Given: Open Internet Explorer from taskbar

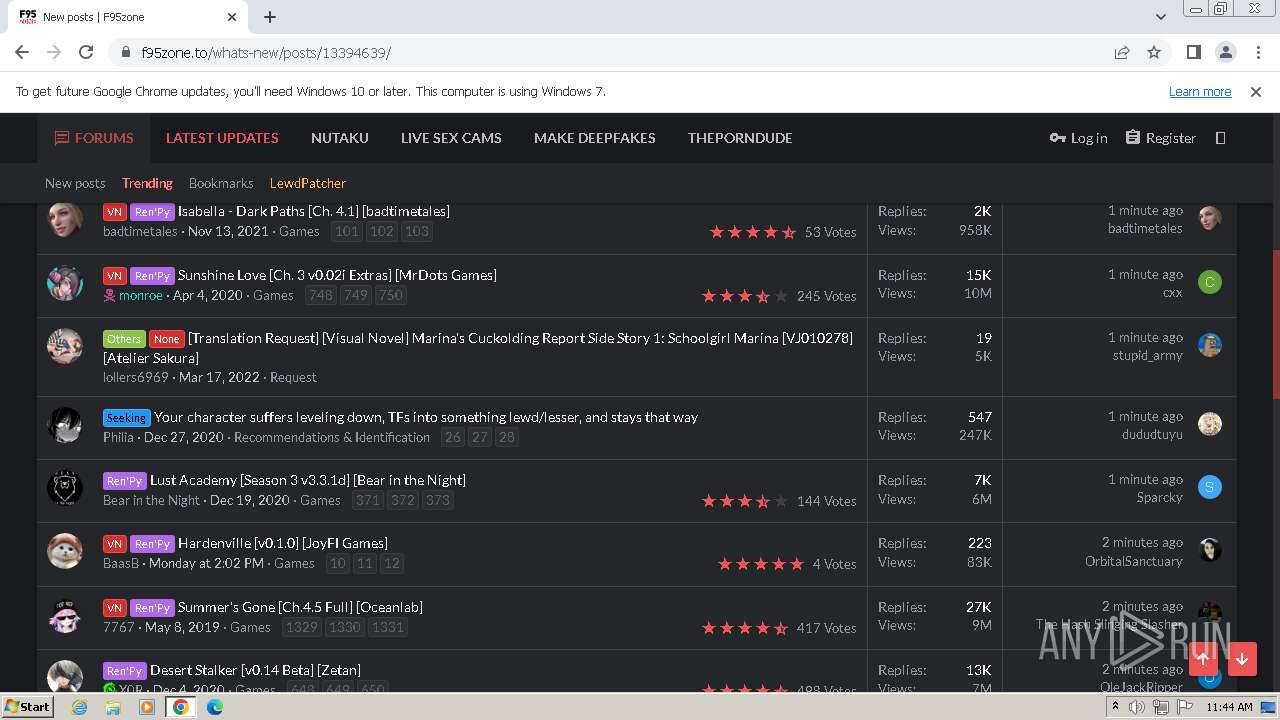Looking at the screenshot, I should (79, 707).
